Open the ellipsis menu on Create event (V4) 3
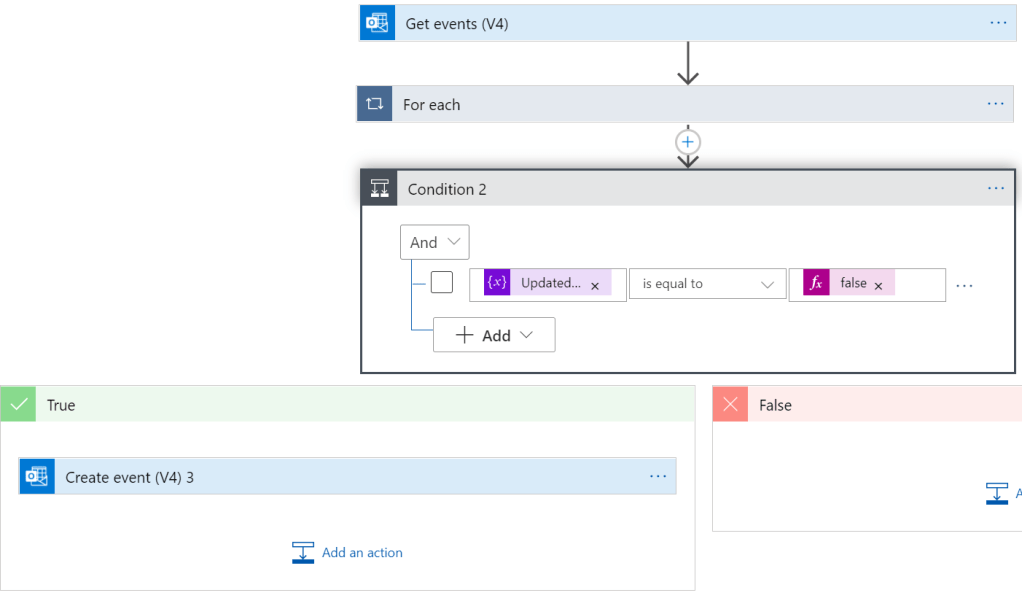The image size is (1022, 598). [657, 477]
